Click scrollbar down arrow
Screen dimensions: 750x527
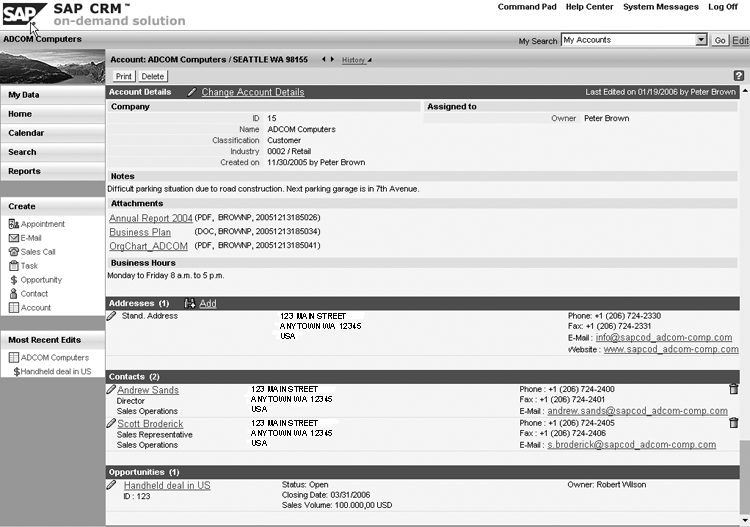[x=745, y=520]
